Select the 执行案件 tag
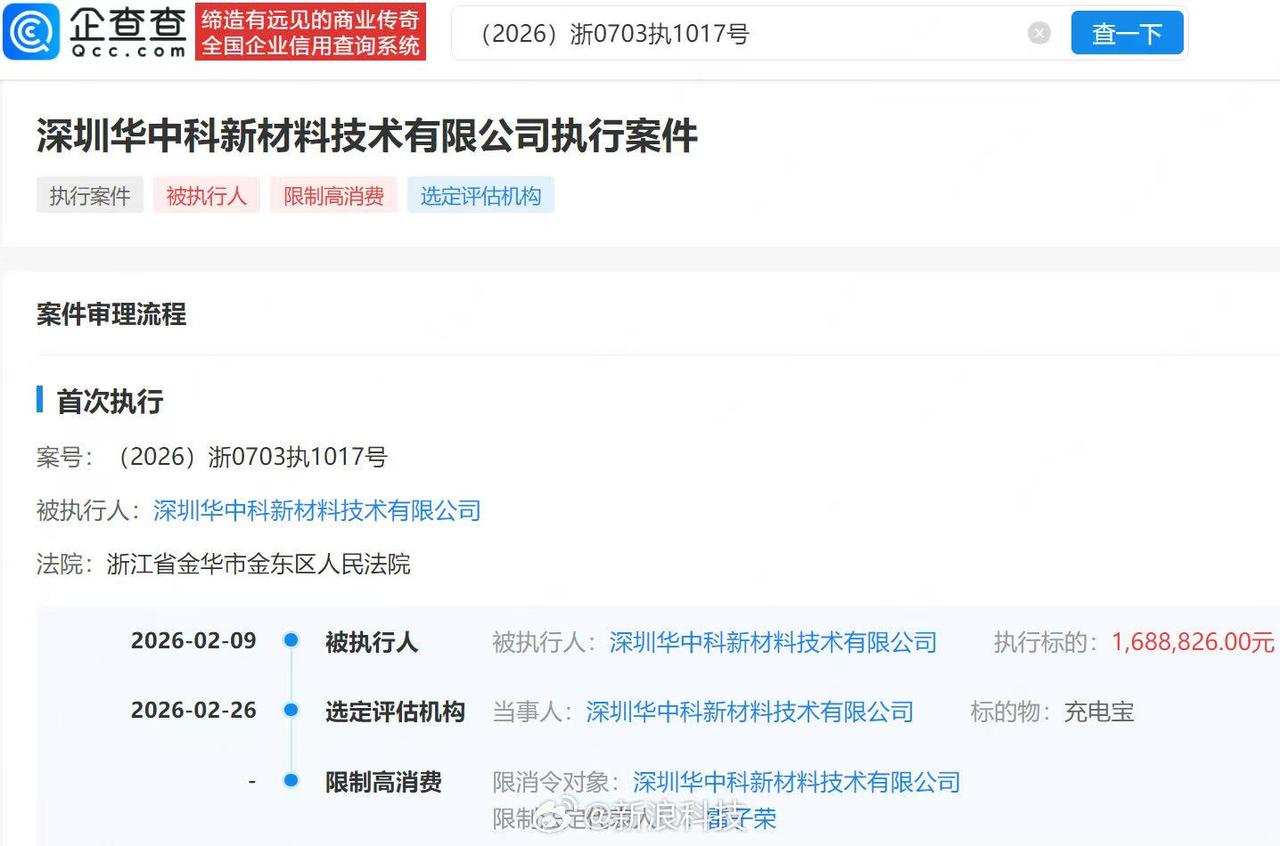Viewport: 1280px width, 846px height. tap(89, 195)
